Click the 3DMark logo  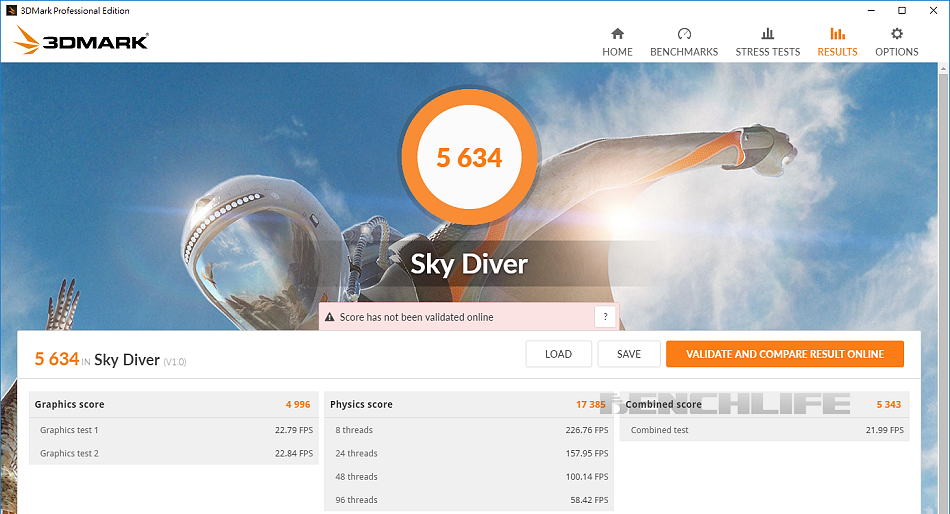coord(81,41)
